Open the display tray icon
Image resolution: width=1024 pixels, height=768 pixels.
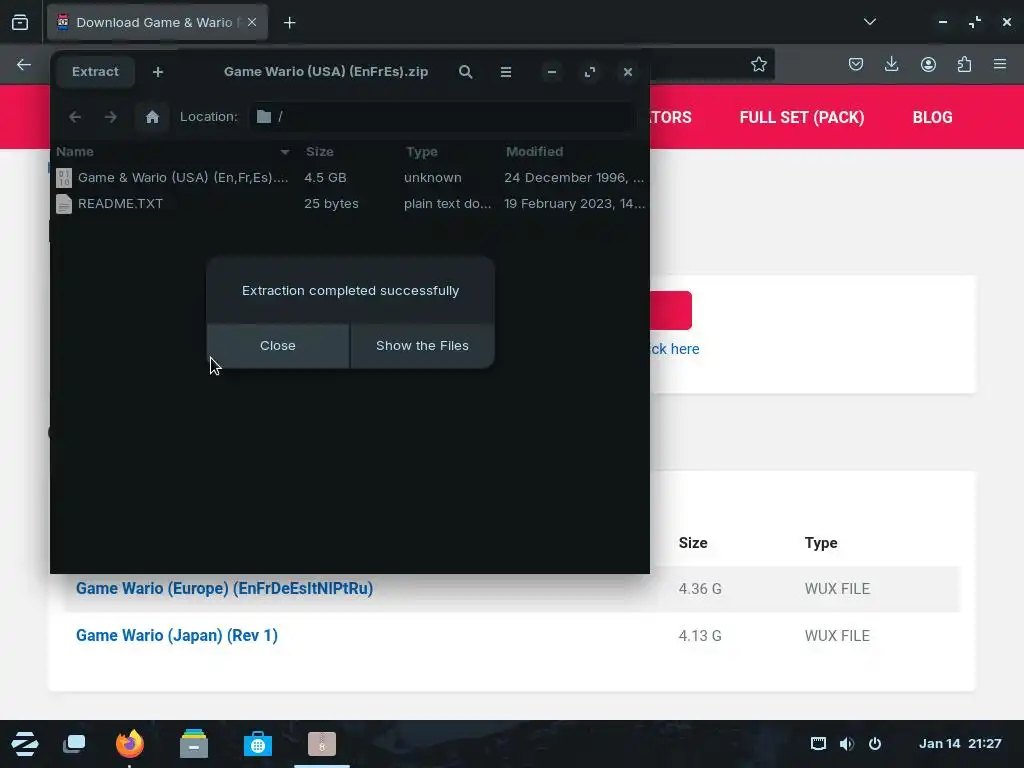tap(818, 743)
